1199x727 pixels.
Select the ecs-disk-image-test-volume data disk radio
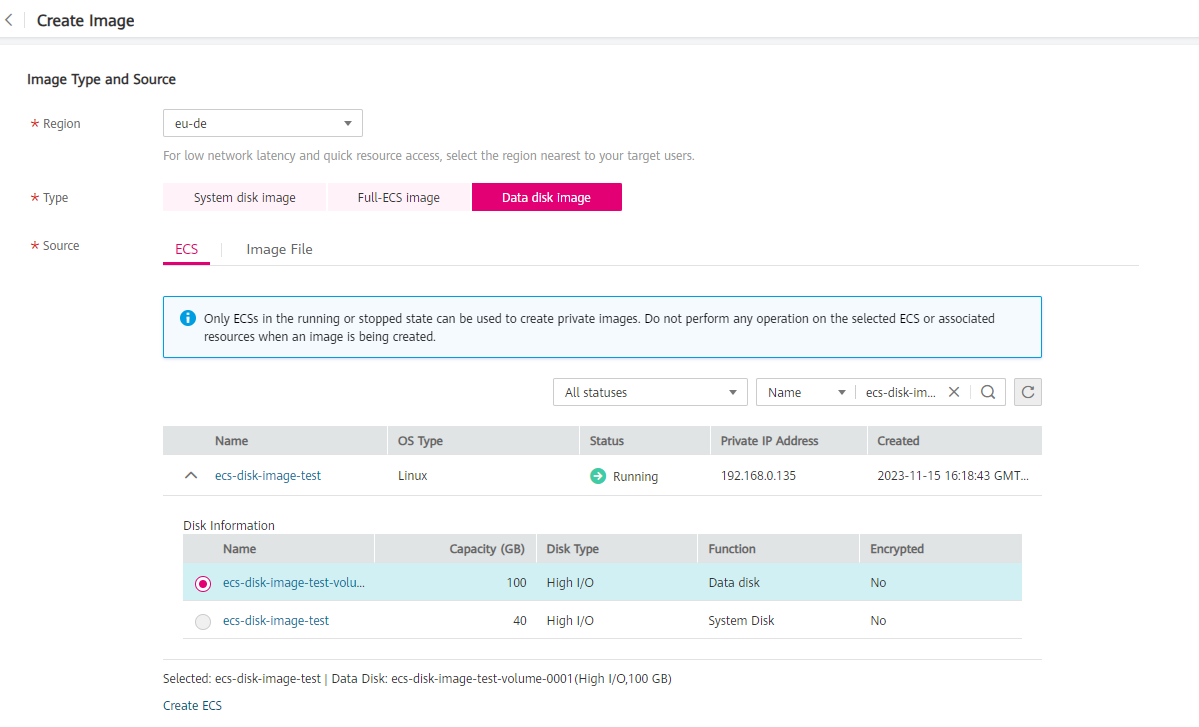tap(203, 583)
